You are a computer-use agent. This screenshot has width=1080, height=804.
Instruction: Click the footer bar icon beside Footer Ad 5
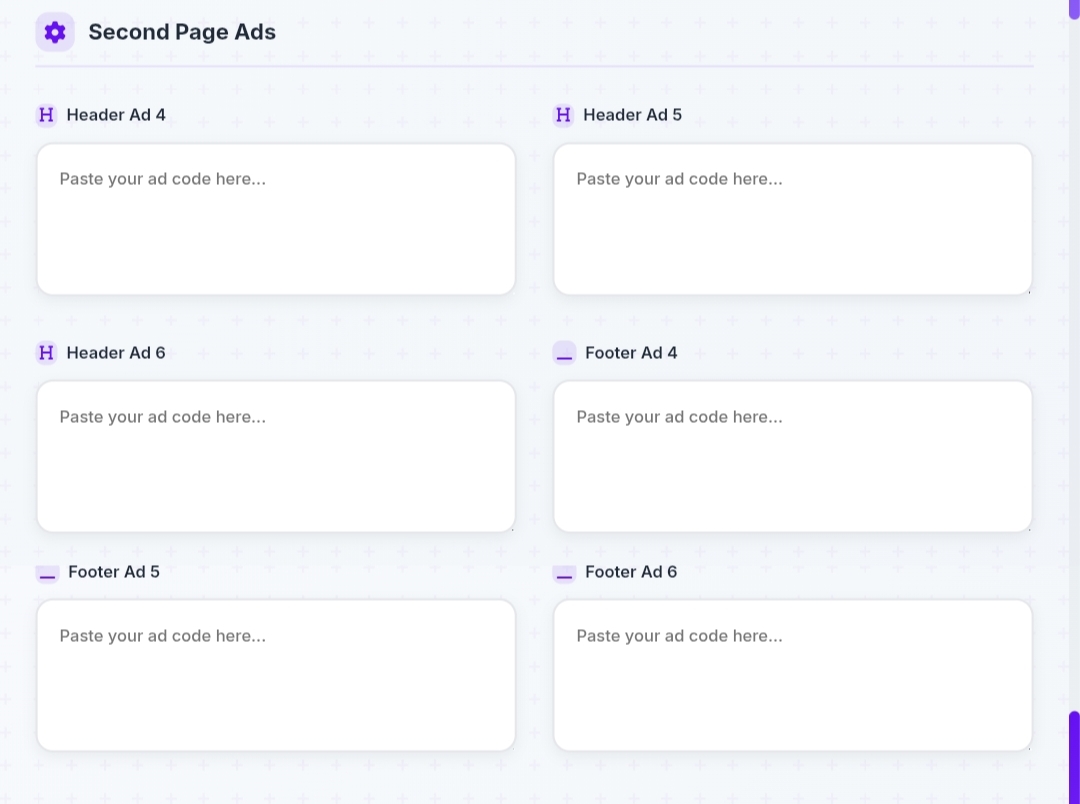click(x=47, y=572)
